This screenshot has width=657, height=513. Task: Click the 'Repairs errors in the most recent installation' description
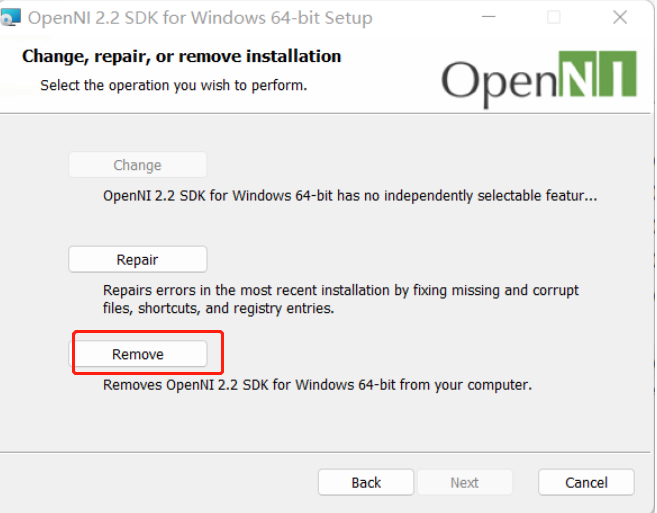click(341, 299)
